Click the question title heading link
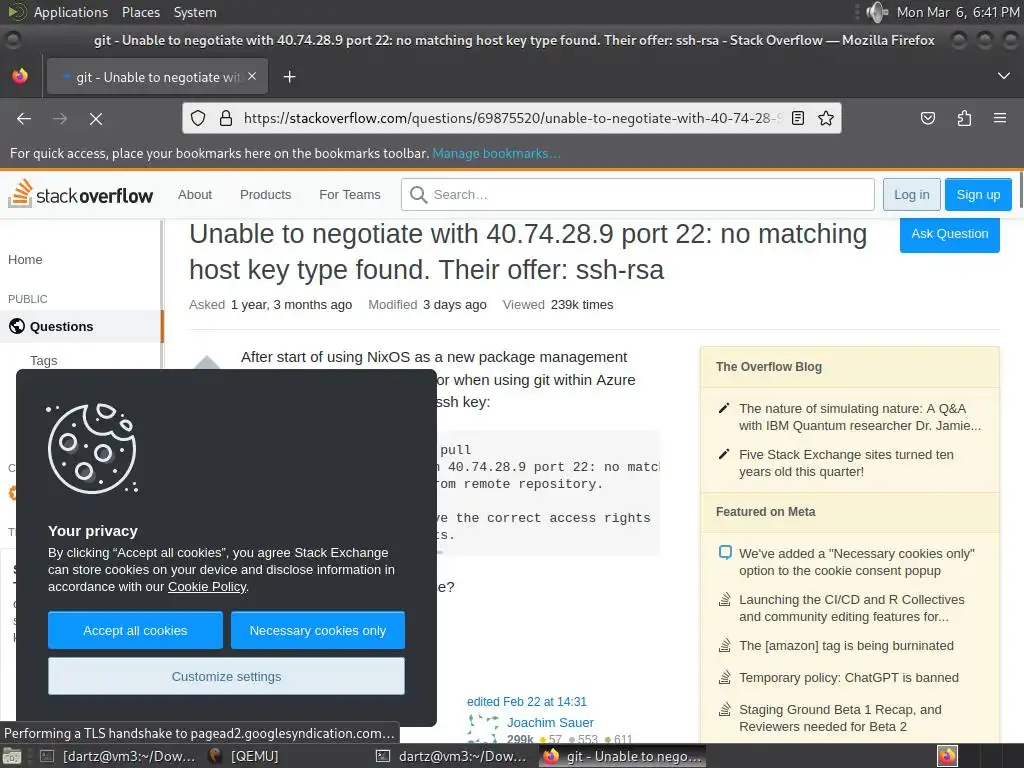The image size is (1024, 768). 528,251
